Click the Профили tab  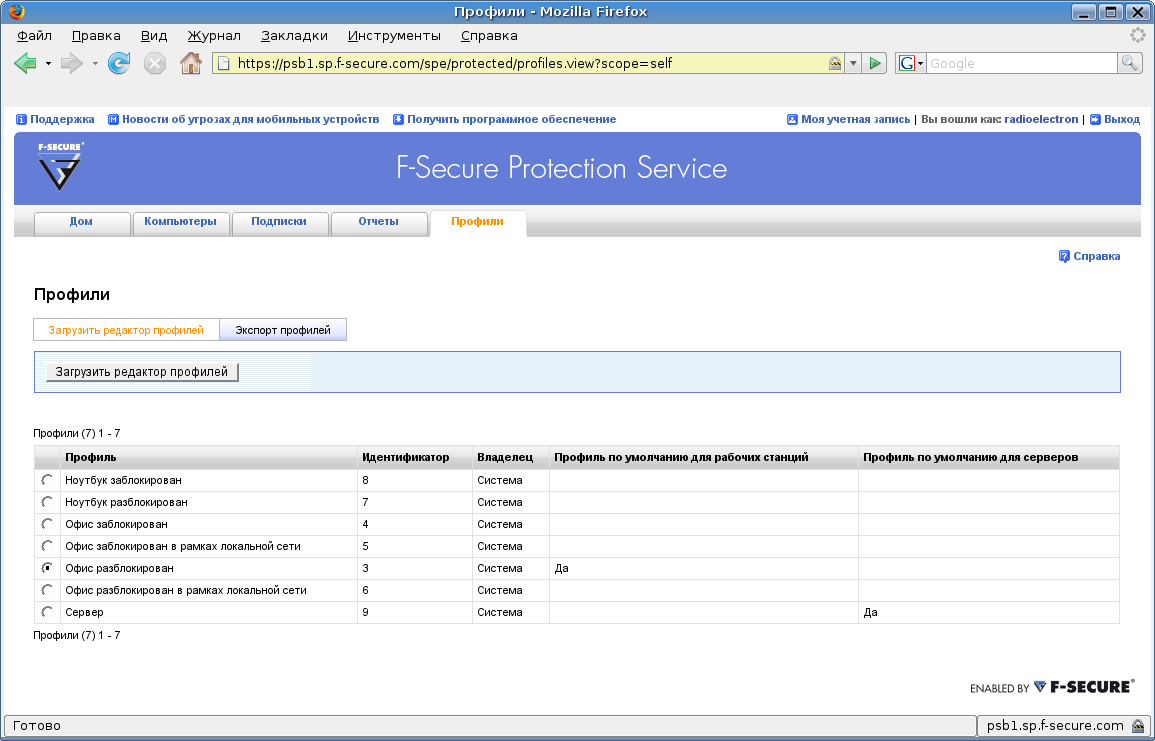pos(477,222)
